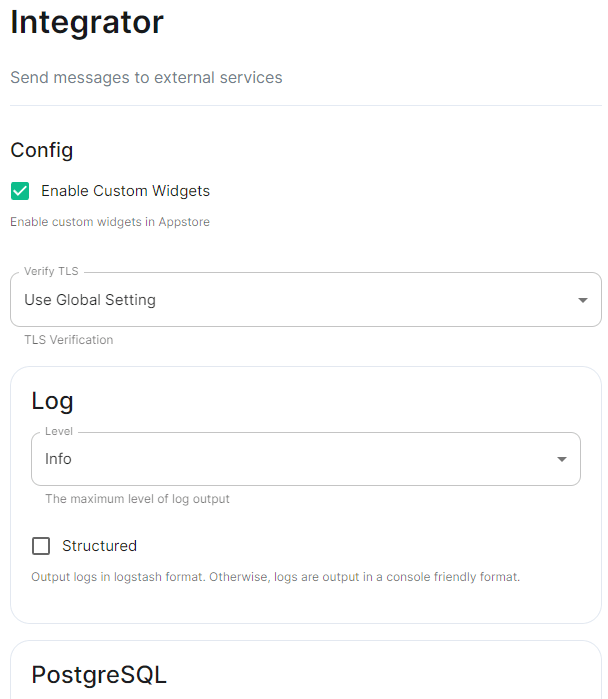Click the Log section heading
Screen dimensions: 608x699
pos(52,401)
